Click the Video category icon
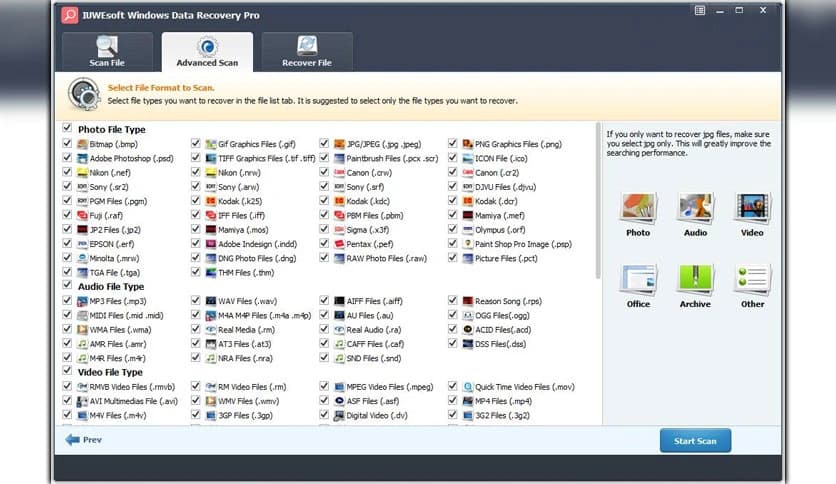Screen dimensions: 836x484 click(x=752, y=207)
